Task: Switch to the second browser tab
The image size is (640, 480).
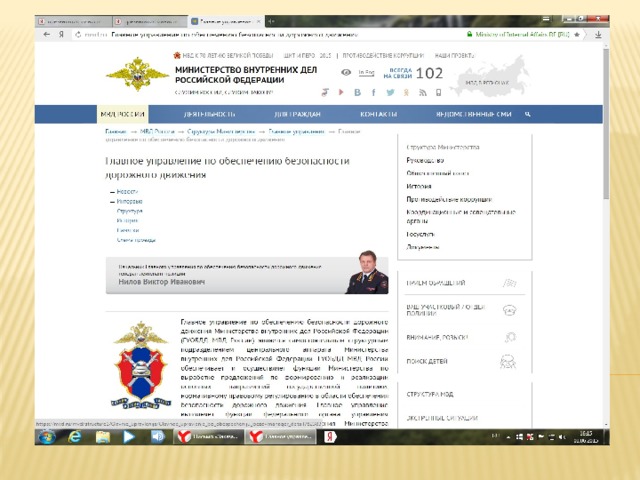Action: point(150,21)
